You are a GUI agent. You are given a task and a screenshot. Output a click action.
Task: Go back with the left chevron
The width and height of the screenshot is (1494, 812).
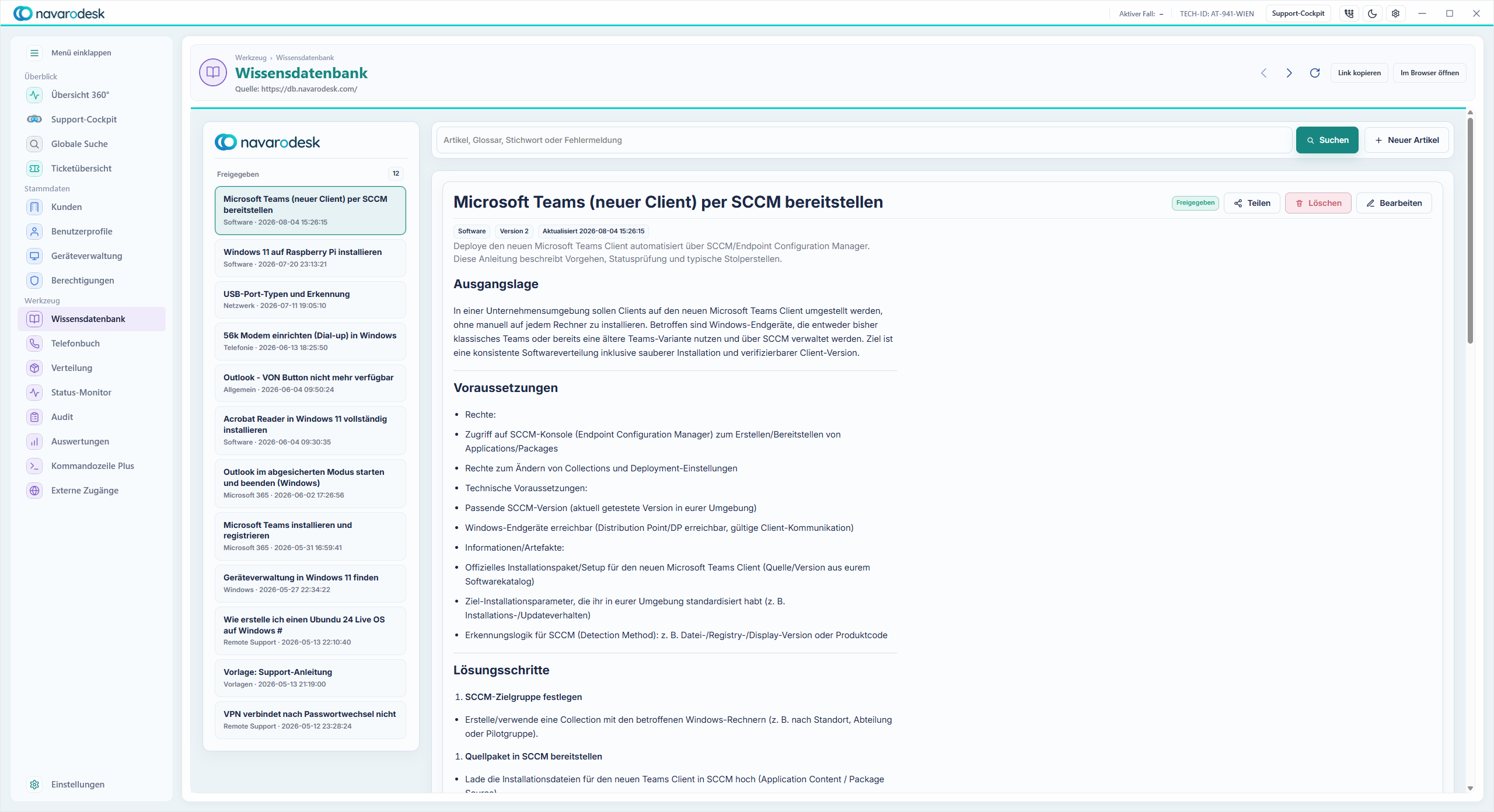point(1263,73)
